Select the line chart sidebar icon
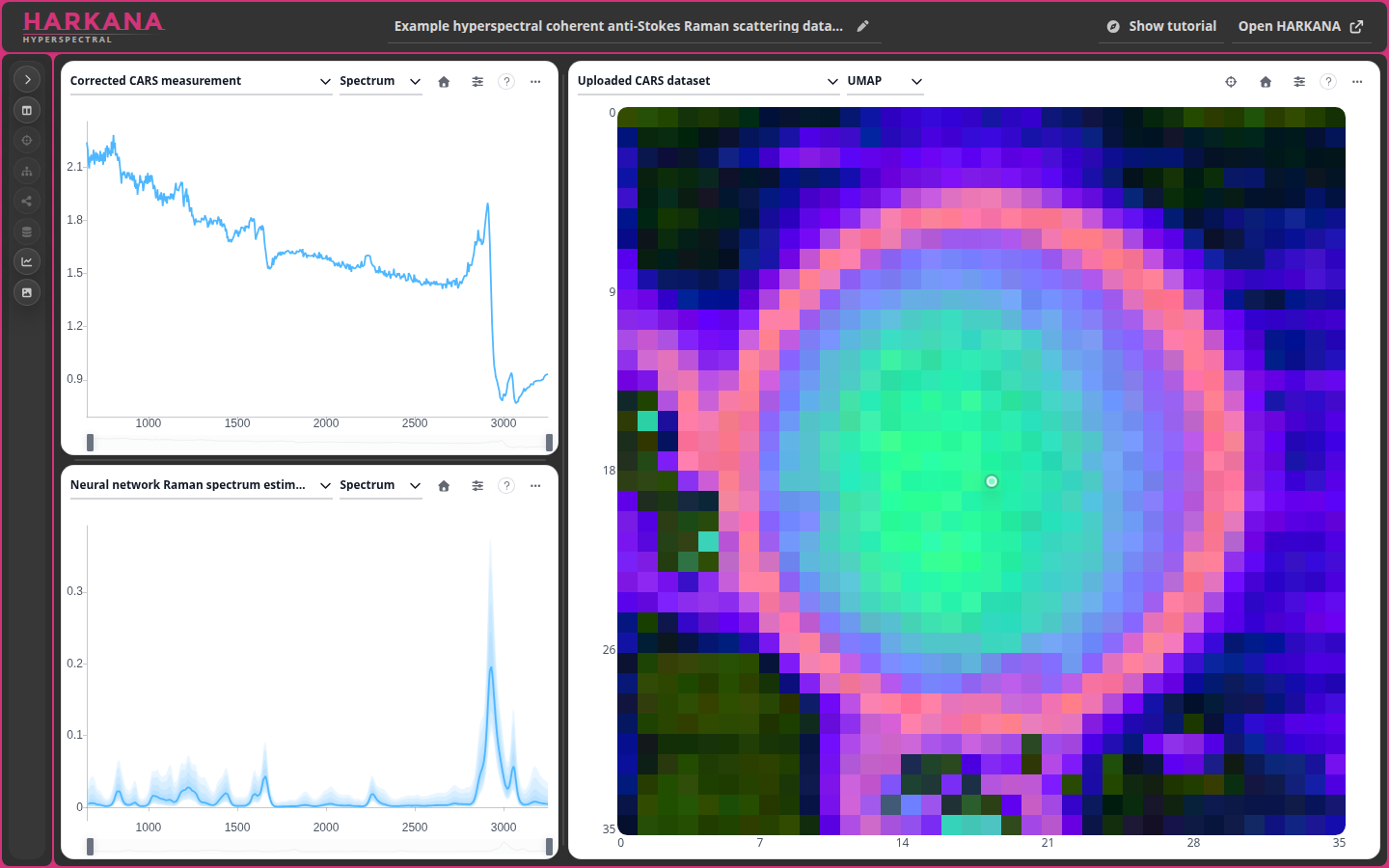The width and height of the screenshot is (1389, 868). pyautogui.click(x=27, y=261)
